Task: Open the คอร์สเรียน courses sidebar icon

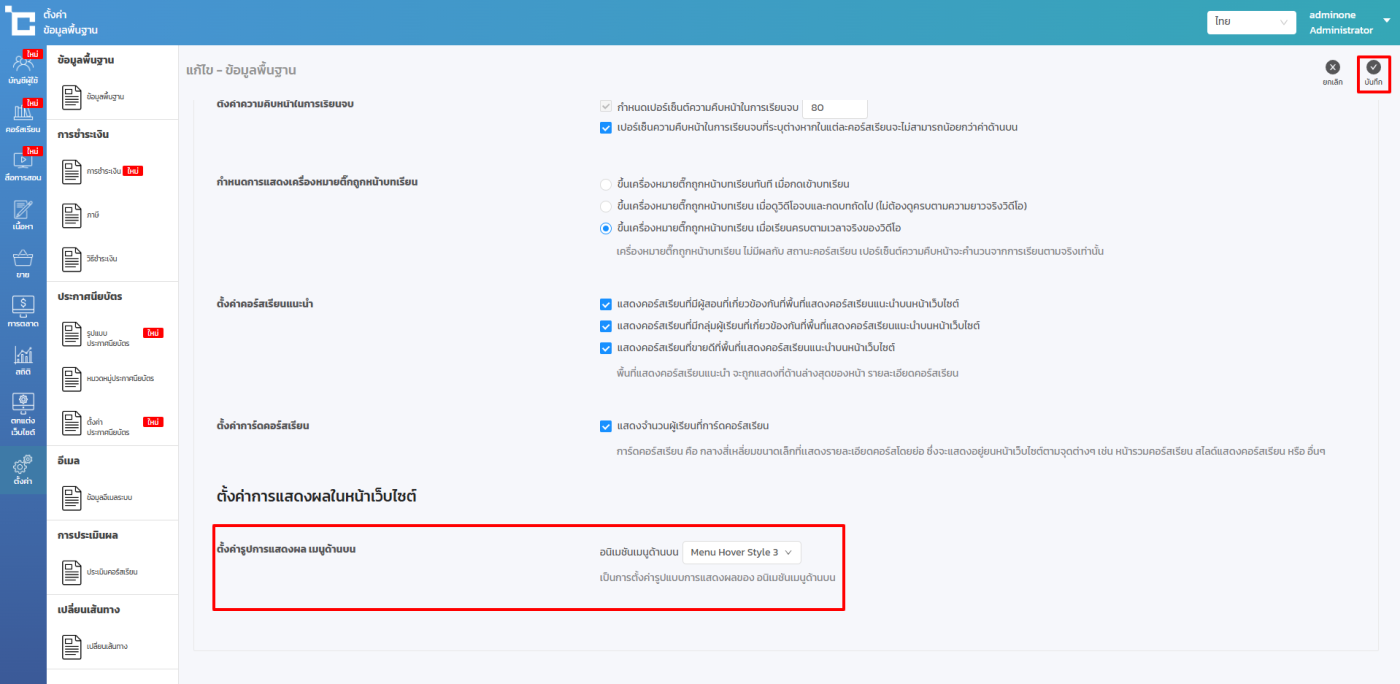Action: (22, 117)
